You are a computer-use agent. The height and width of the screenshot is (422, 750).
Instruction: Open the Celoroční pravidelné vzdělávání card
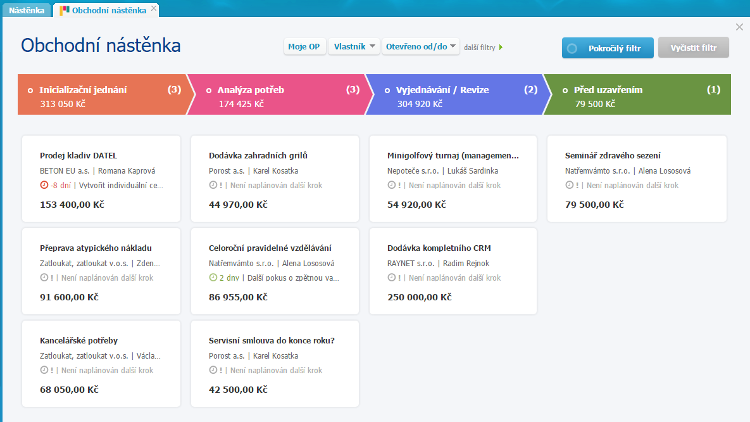(x=275, y=271)
